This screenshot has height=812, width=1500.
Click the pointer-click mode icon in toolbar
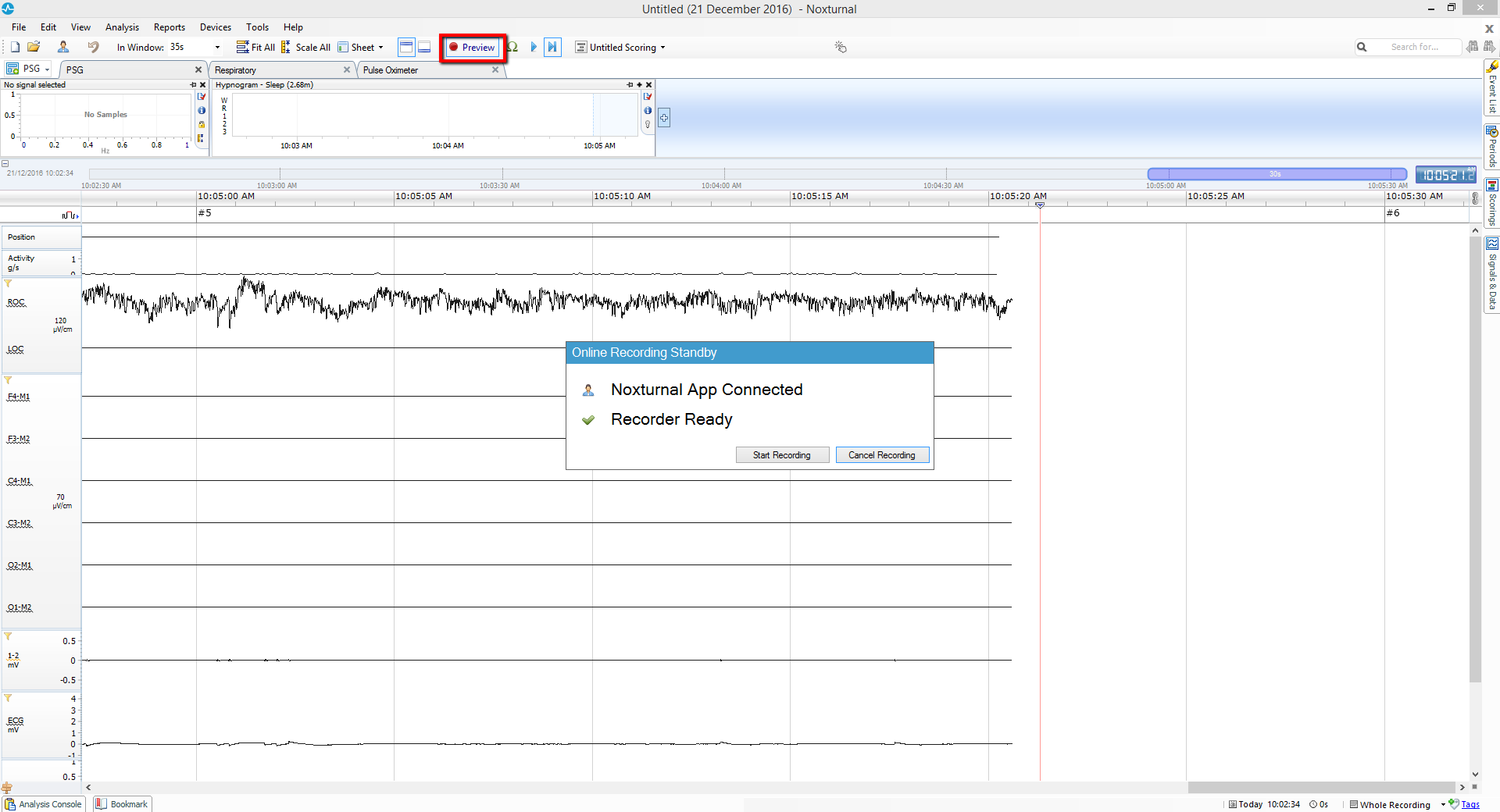841,47
